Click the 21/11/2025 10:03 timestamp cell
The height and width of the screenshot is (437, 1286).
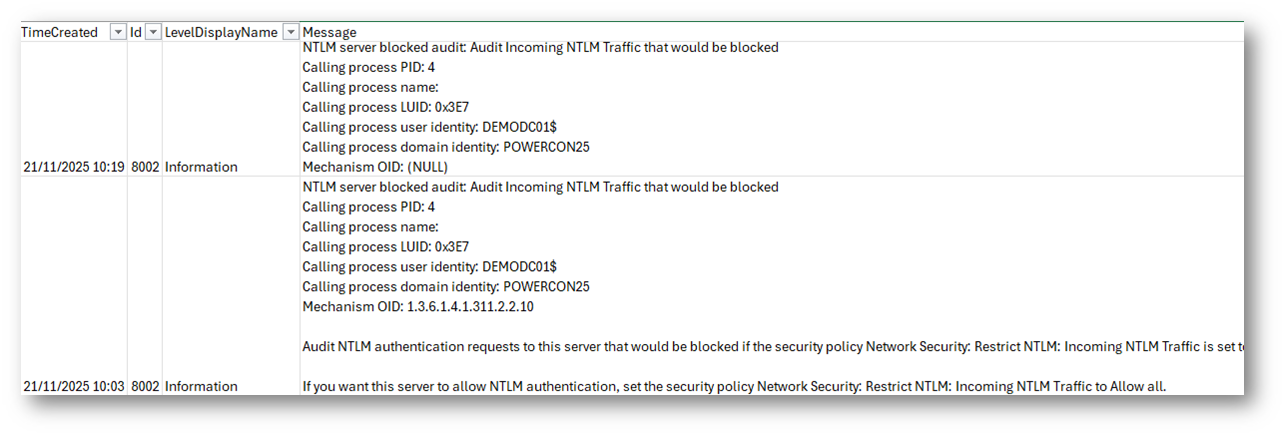pos(74,386)
